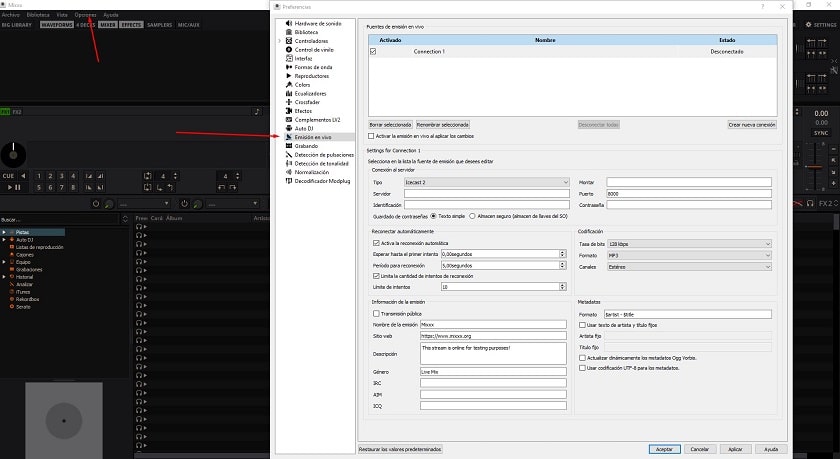Select Auto DJ preferences page

click(x=304, y=129)
